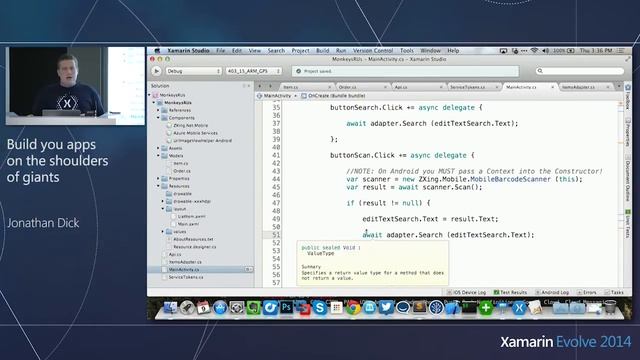Click the search magnifier icon in toolbar
Image resolution: width=640 pixels, height=360 pixels.
(540, 71)
